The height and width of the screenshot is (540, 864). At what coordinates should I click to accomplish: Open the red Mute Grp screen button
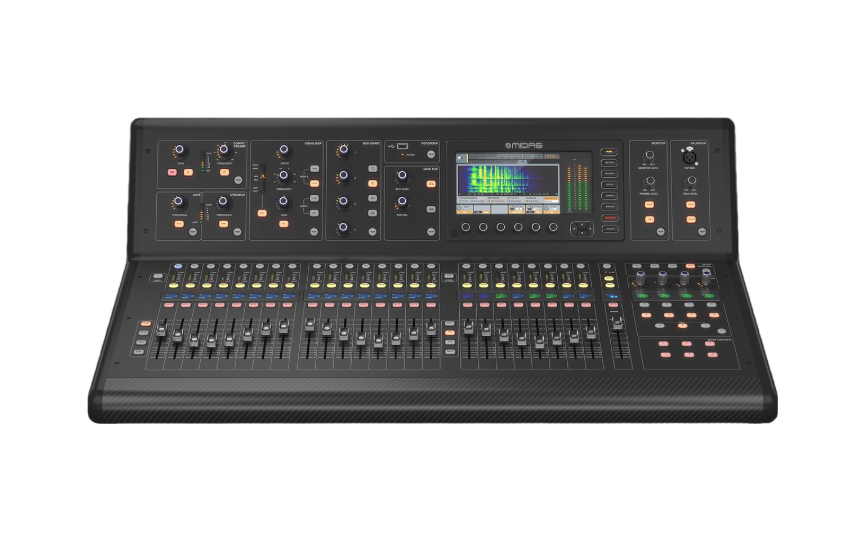[x=609, y=218]
